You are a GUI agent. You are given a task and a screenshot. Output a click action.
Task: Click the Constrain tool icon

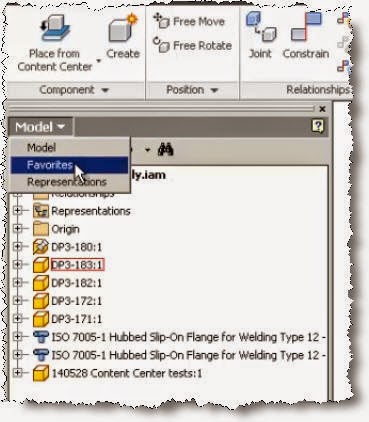tap(306, 28)
